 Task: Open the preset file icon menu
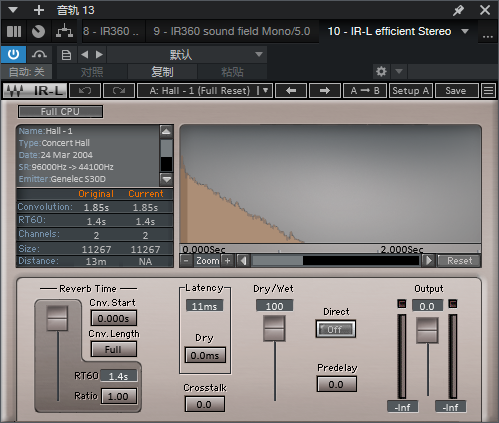(66, 55)
